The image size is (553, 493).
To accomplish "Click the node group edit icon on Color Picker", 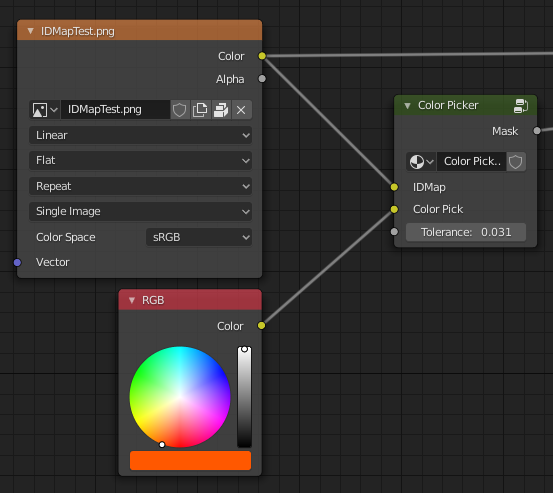I will [x=521, y=105].
